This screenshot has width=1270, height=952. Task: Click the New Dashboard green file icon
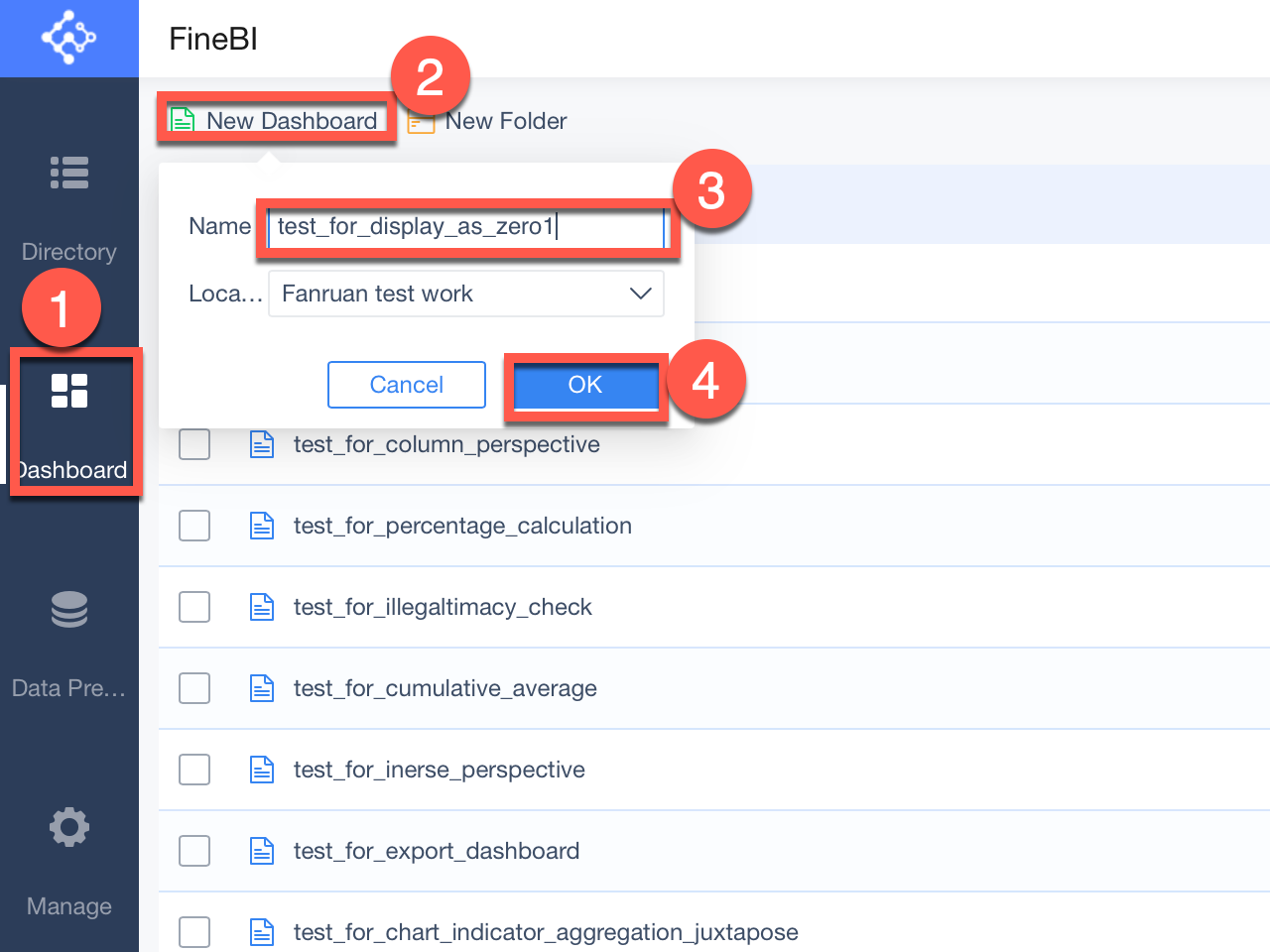tap(182, 118)
